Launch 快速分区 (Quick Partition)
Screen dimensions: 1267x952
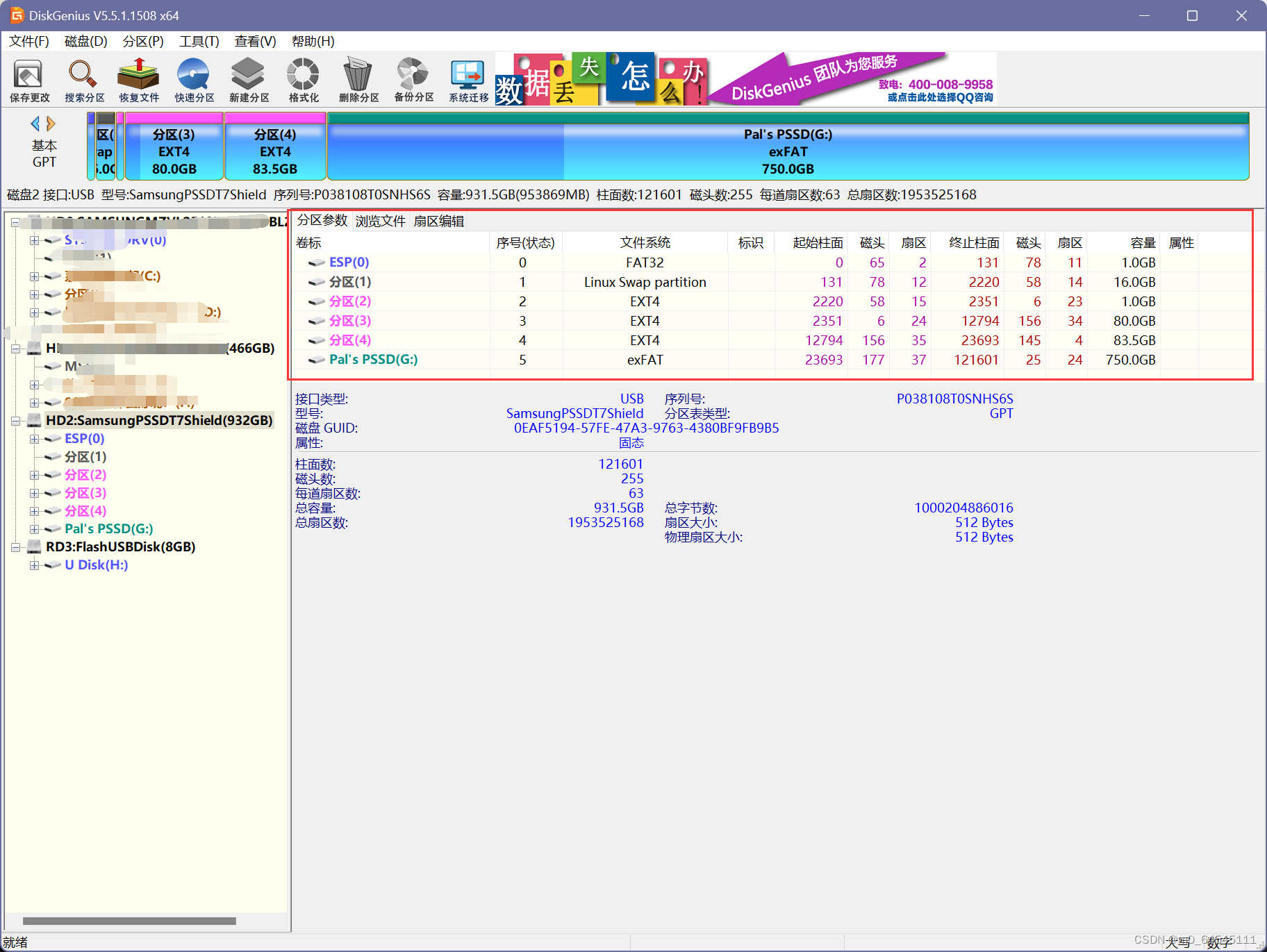pos(194,78)
